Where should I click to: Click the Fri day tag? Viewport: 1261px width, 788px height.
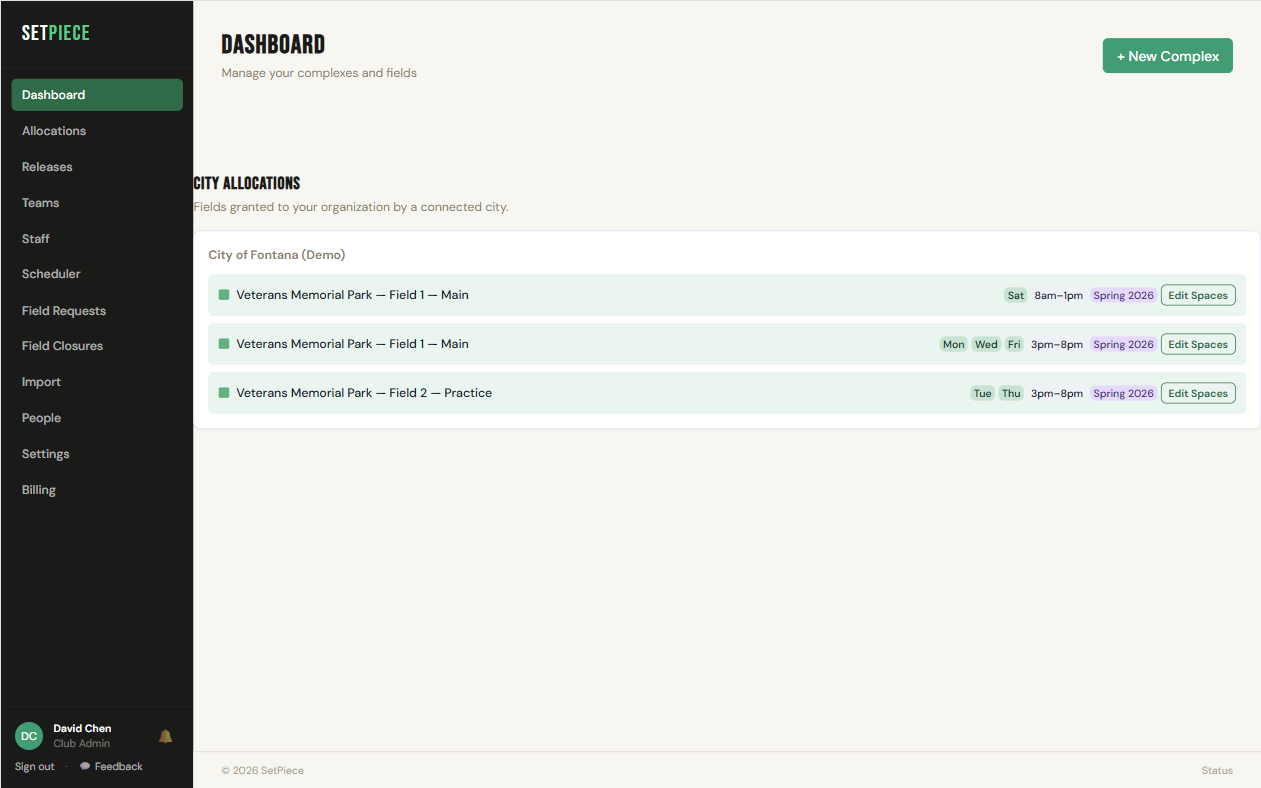point(1014,344)
